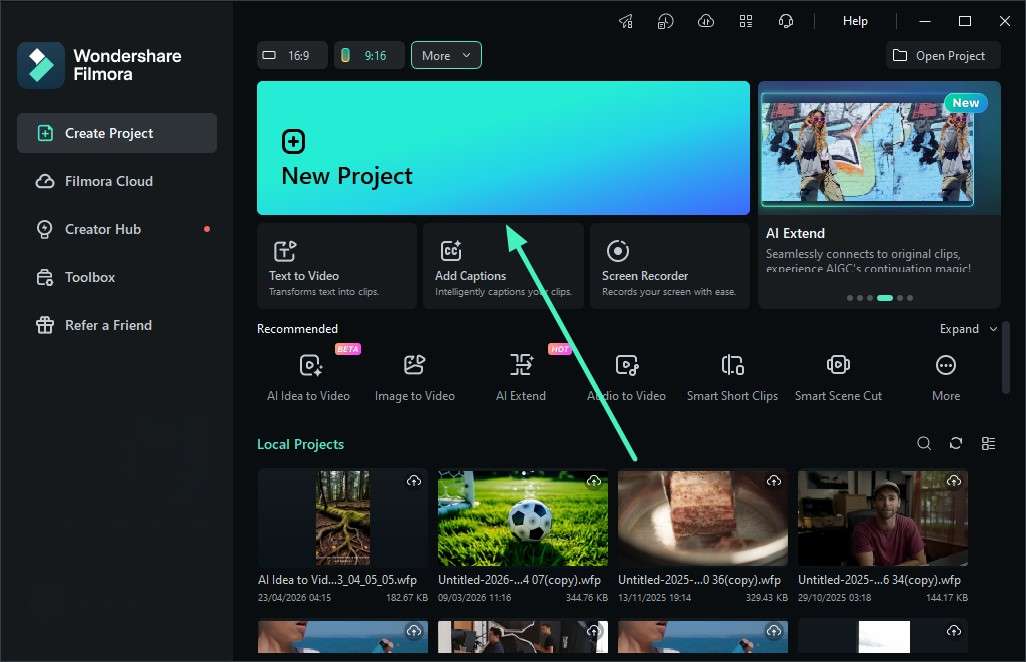Switch local projects to list view
Screen dimensions: 1026x662
(x=989, y=444)
